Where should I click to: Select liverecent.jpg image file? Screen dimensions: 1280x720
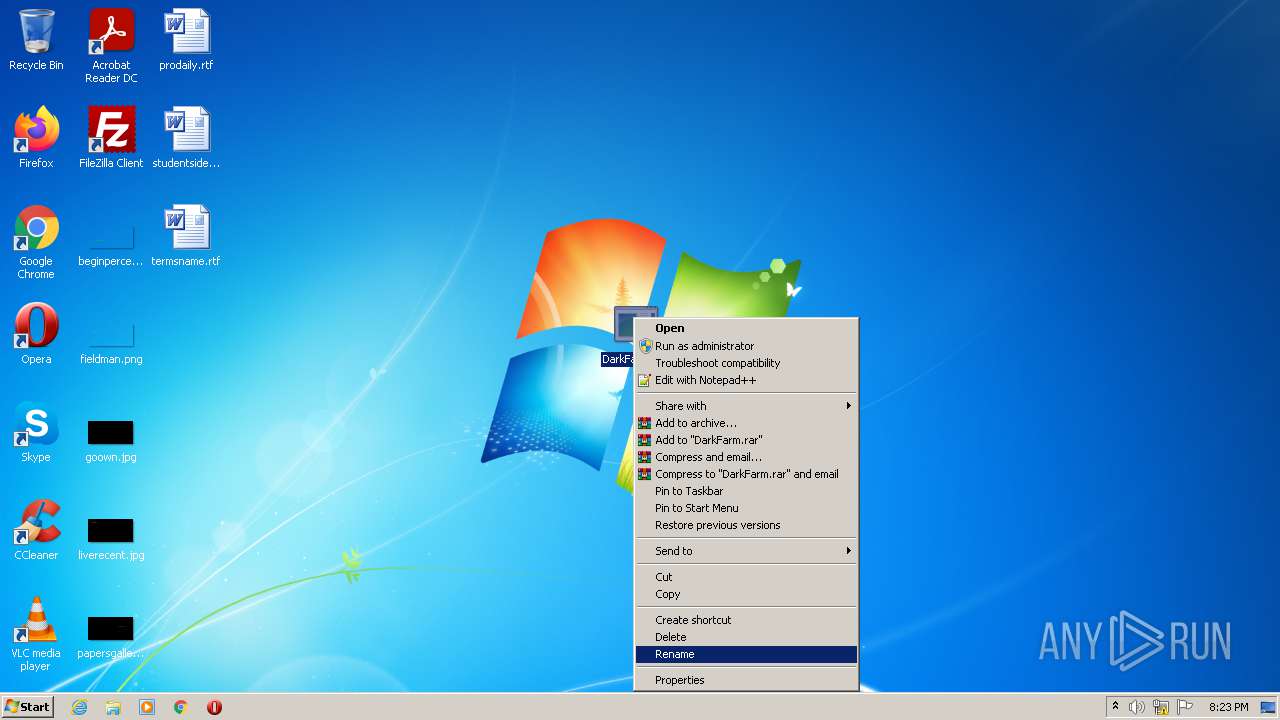coord(111,540)
